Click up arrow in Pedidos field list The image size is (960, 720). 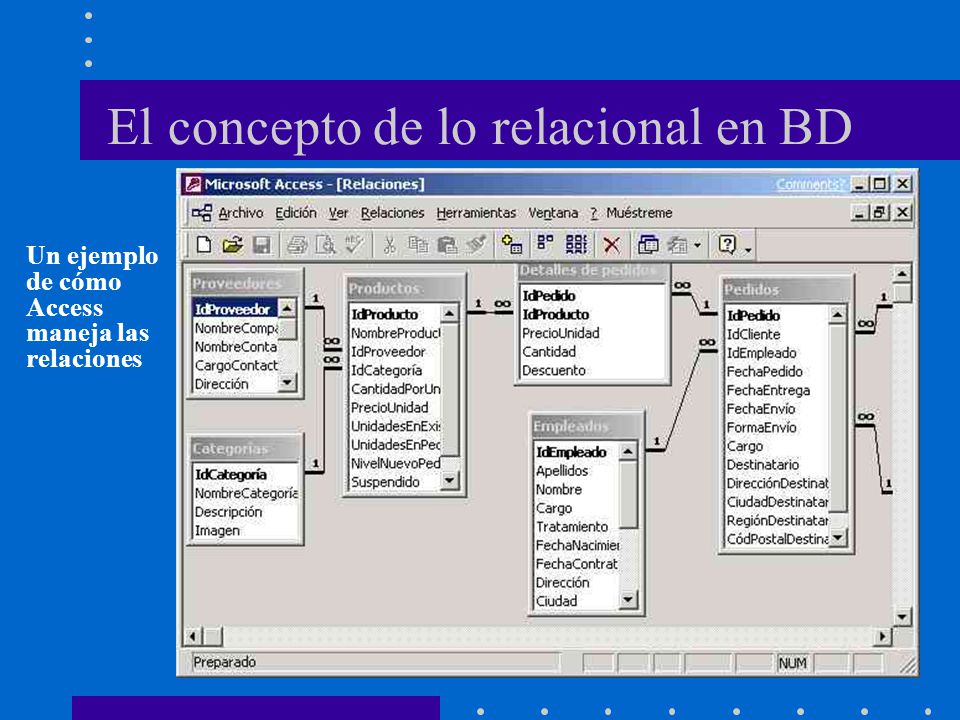(x=838, y=315)
